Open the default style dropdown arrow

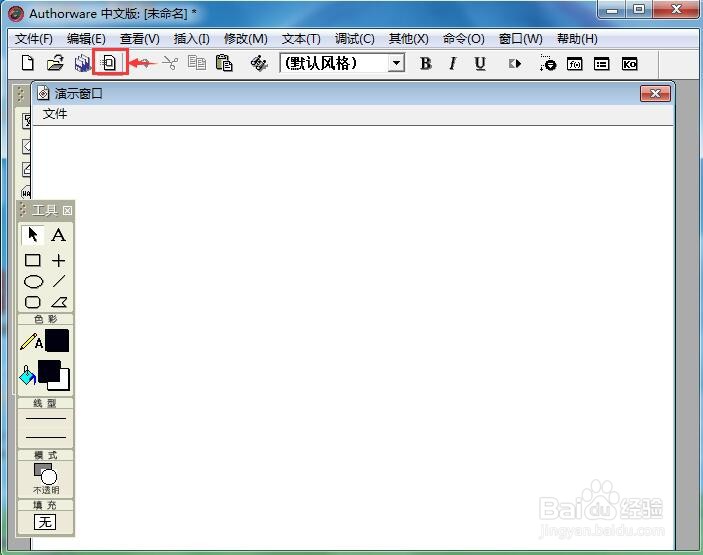396,63
